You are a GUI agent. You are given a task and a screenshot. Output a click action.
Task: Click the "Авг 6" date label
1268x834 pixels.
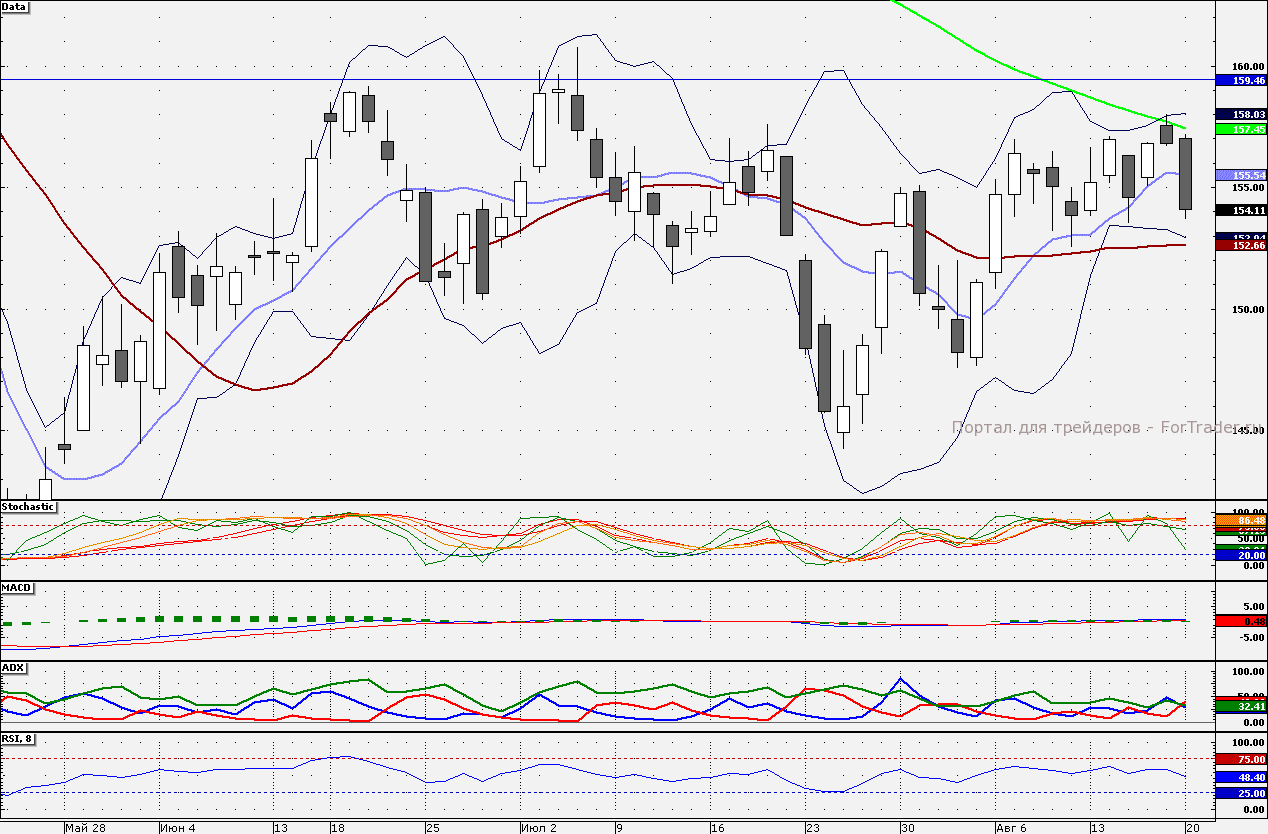pos(1013,828)
